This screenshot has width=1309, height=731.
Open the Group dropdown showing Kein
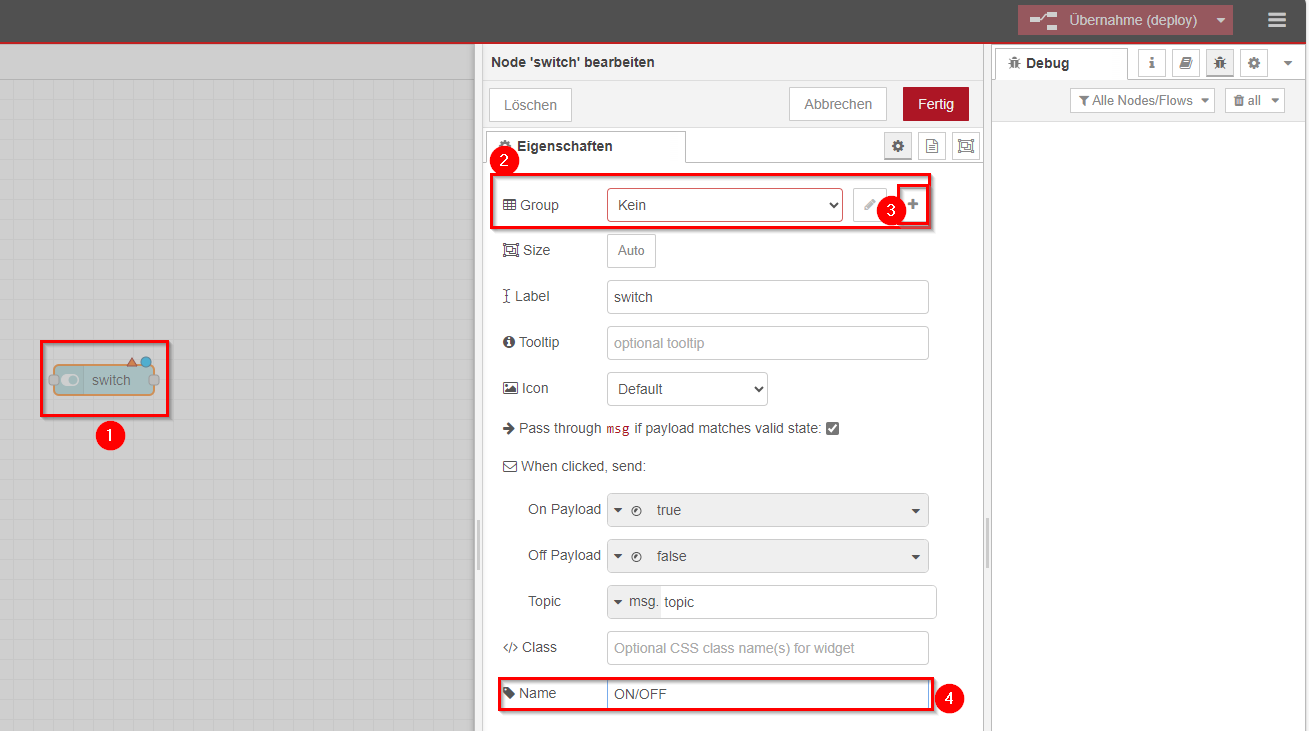point(724,204)
